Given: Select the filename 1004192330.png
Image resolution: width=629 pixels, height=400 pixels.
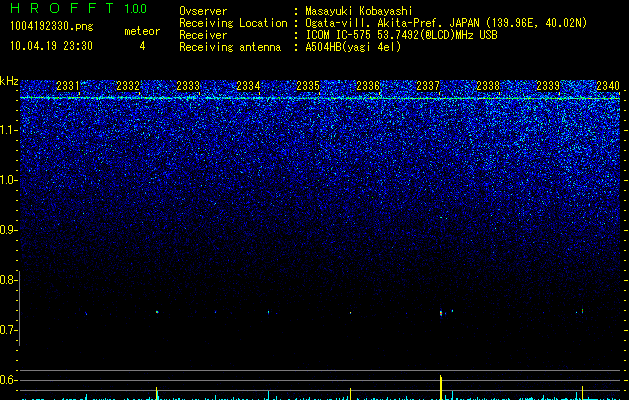Looking at the screenshot, I should point(52,27).
